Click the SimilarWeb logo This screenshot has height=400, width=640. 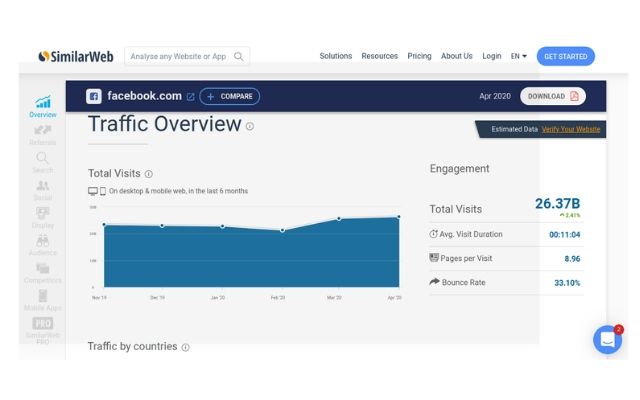[x=76, y=56]
